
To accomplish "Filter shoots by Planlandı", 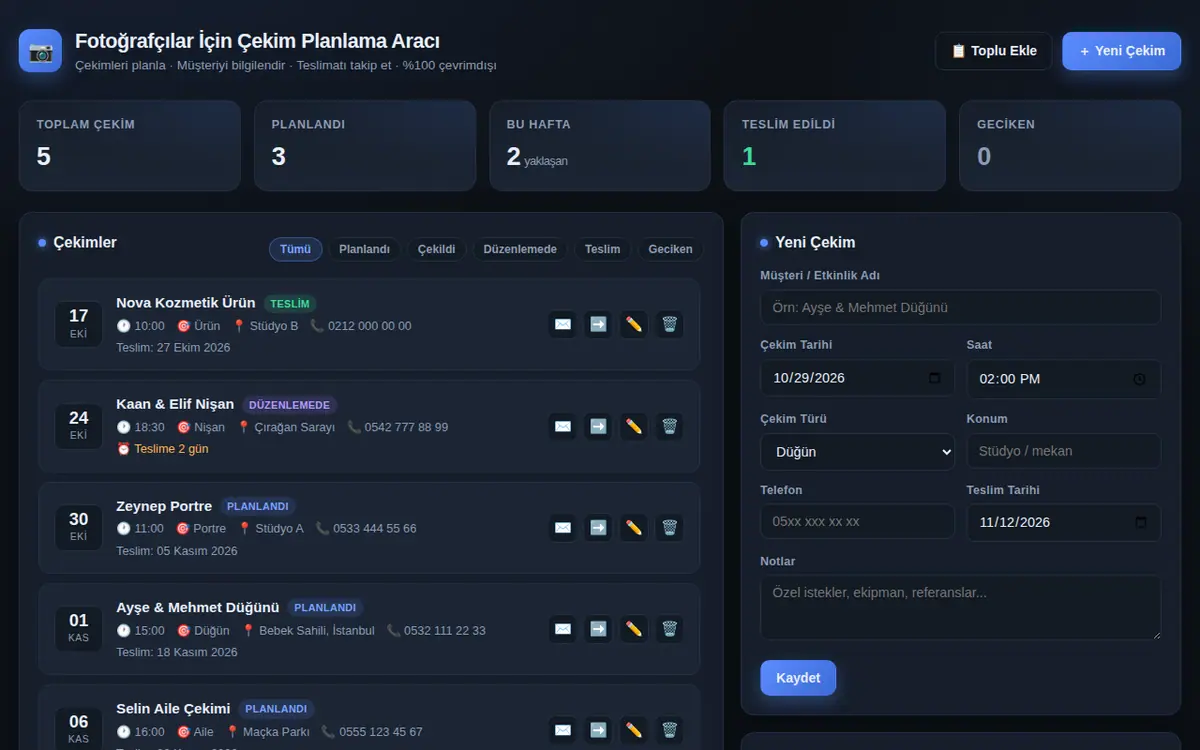I will tap(364, 249).
